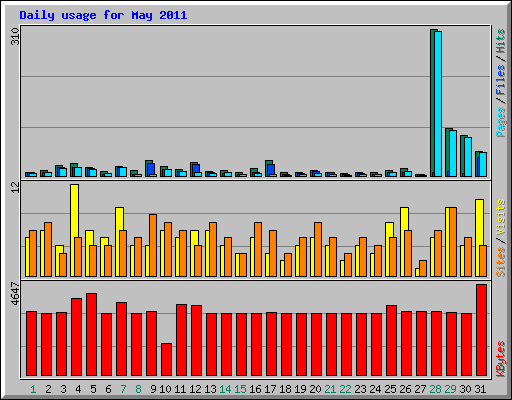
Task: Select the blue files bar for day 9
Action: click(151, 169)
